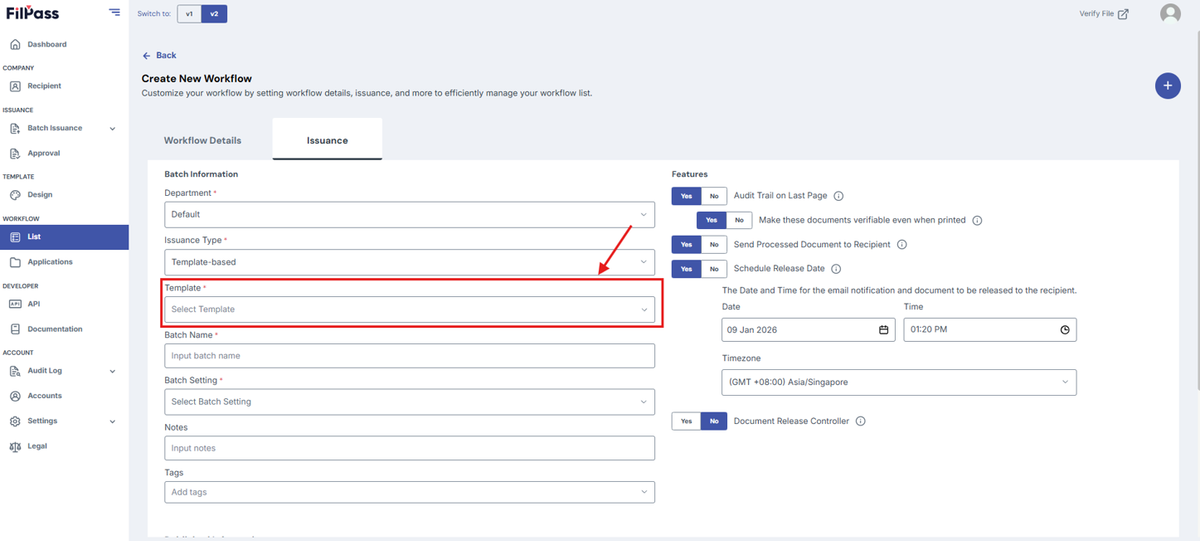Open the Timezone dropdown

[899, 382]
